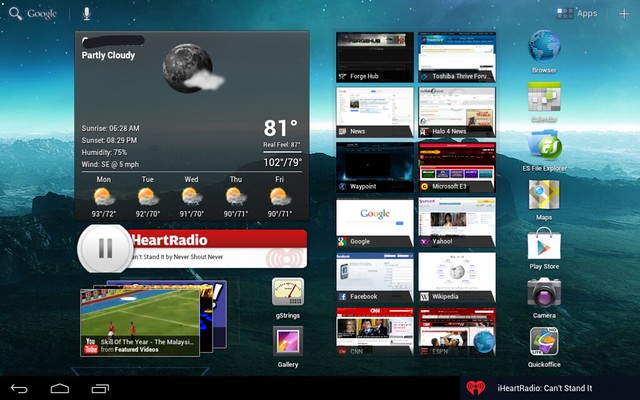Open the Tuesday forecast 92°/70°
This screenshot has width=640, height=400.
coord(147,196)
